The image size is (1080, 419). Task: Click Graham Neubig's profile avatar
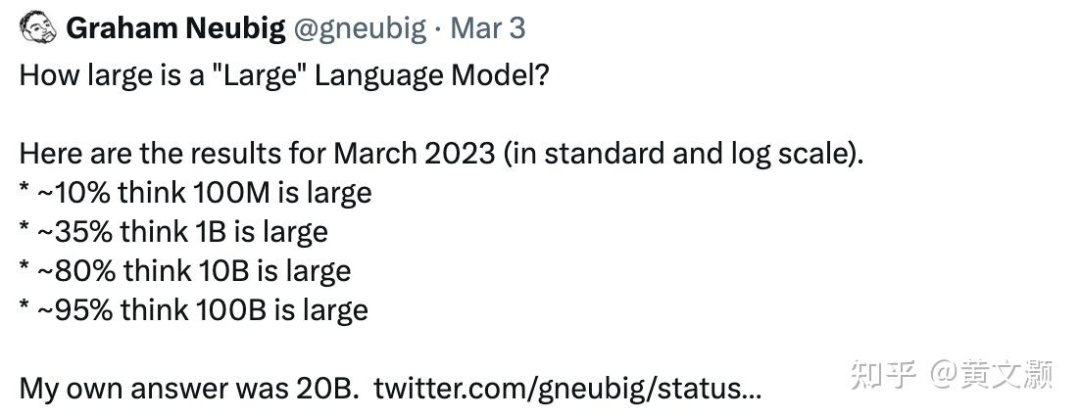(x=38, y=29)
